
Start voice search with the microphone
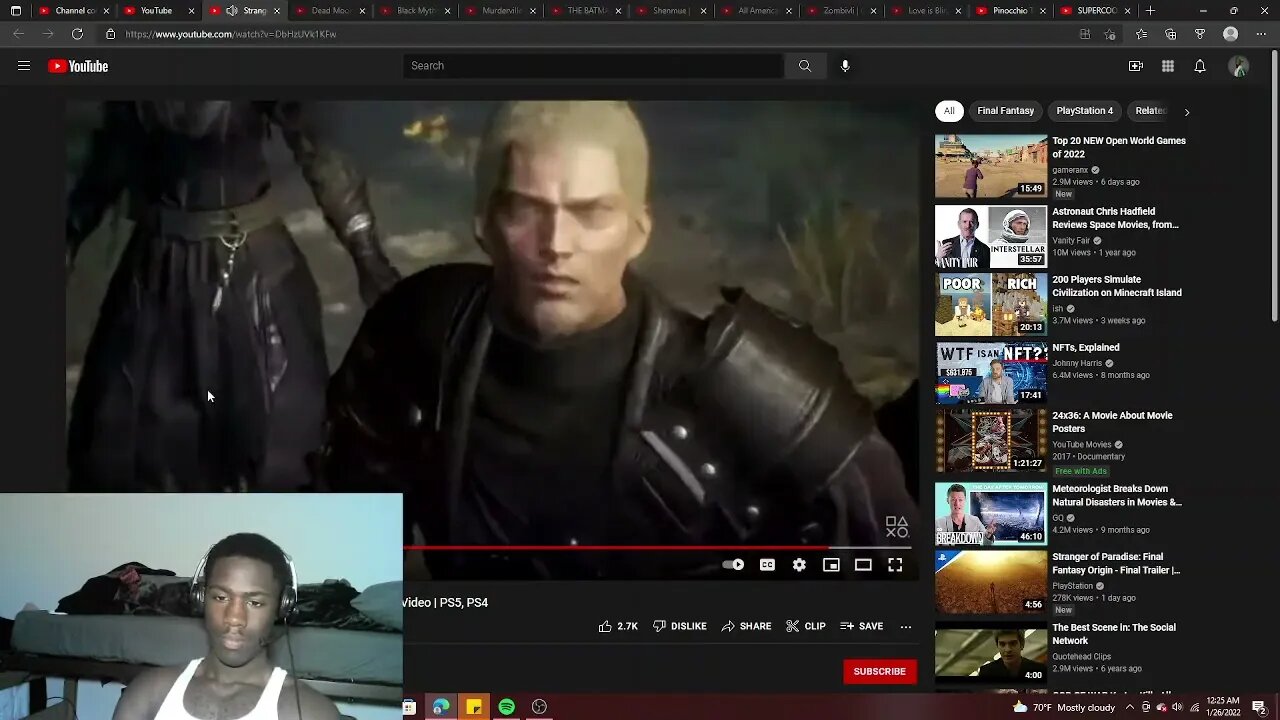click(x=845, y=66)
